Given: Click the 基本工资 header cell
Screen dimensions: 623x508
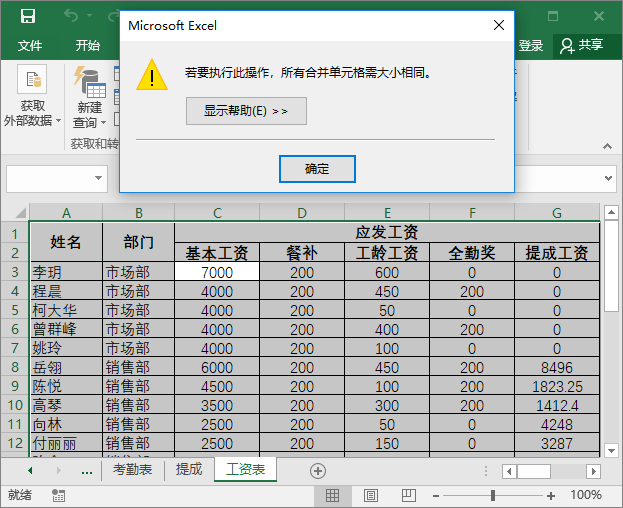Looking at the screenshot, I should (x=217, y=253).
